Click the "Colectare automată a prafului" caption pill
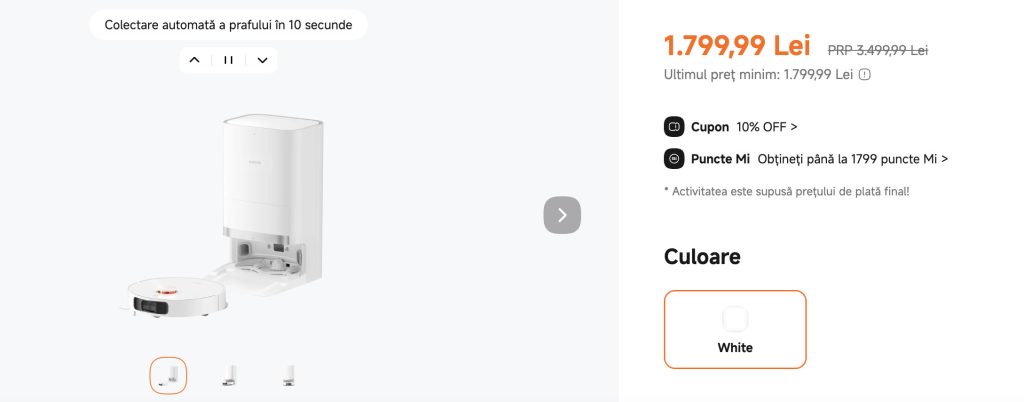Viewport: 1024px width, 402px height. (x=228, y=24)
